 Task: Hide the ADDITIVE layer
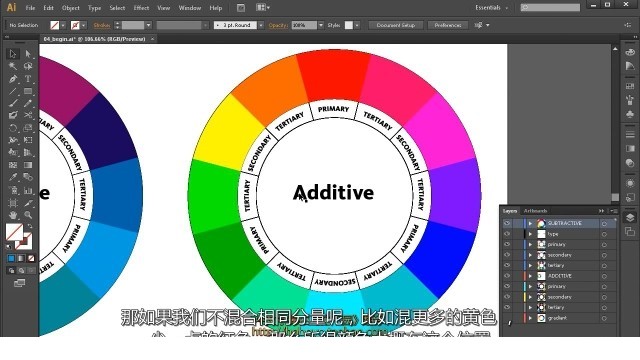[507, 276]
